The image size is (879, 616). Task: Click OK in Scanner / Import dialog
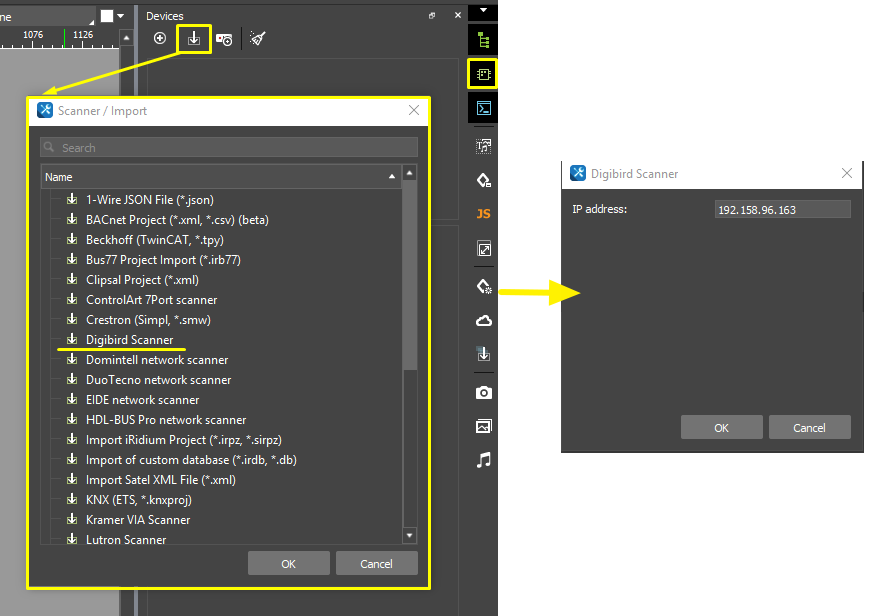[288, 564]
